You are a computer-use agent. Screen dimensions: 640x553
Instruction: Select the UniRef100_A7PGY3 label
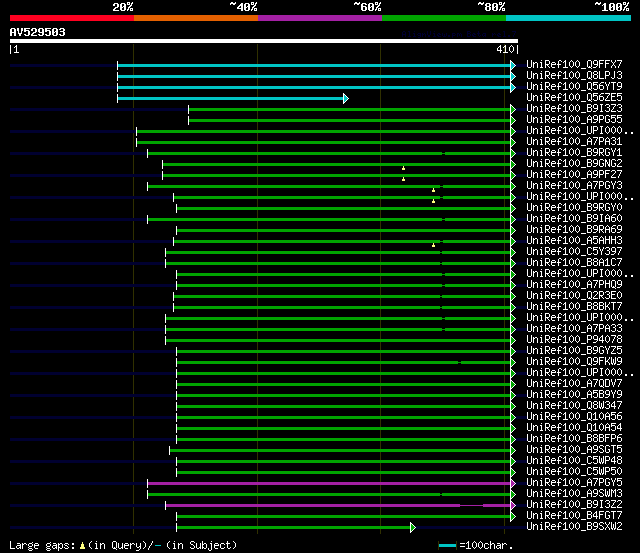click(574, 185)
